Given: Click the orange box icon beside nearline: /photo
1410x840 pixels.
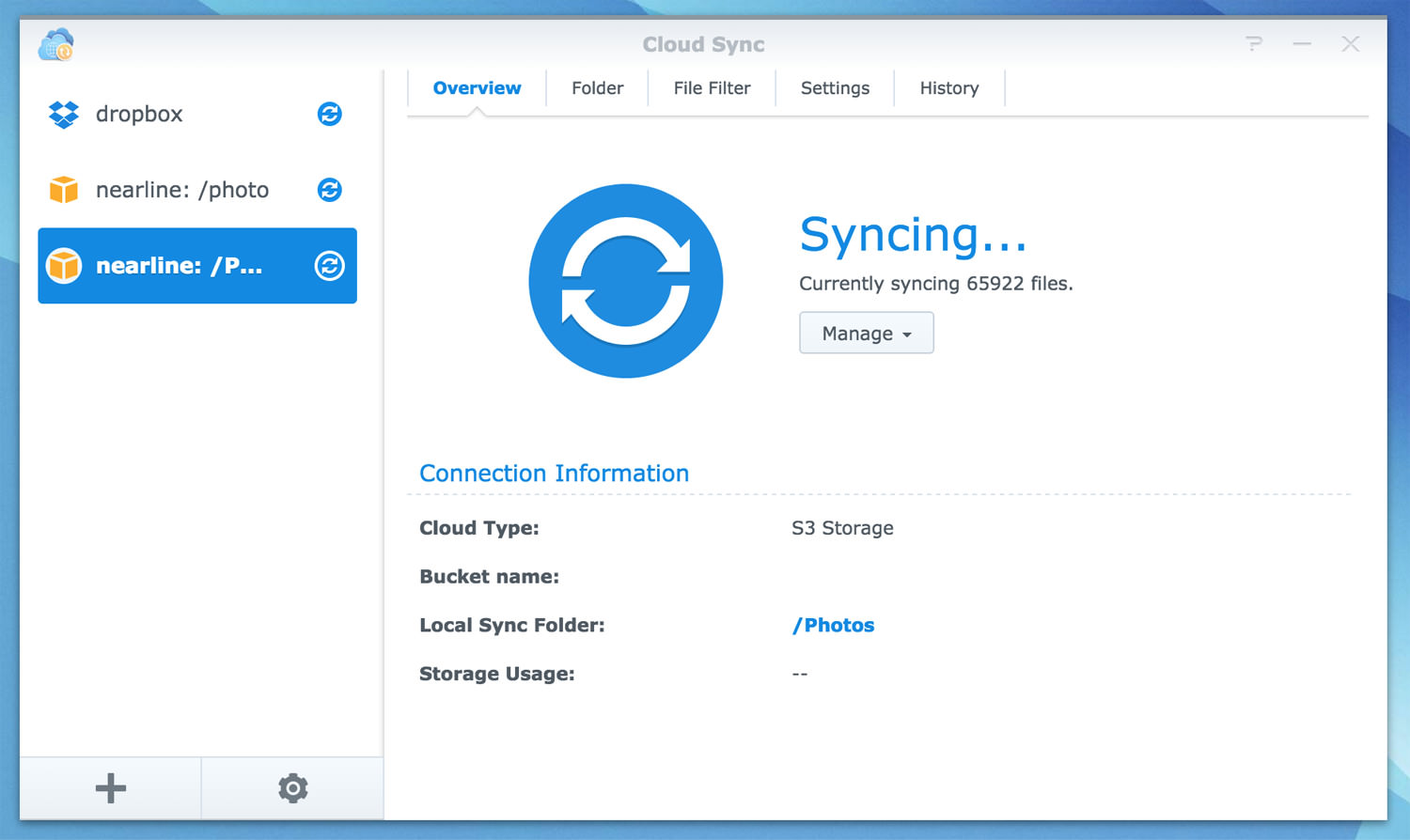Looking at the screenshot, I should [64, 190].
